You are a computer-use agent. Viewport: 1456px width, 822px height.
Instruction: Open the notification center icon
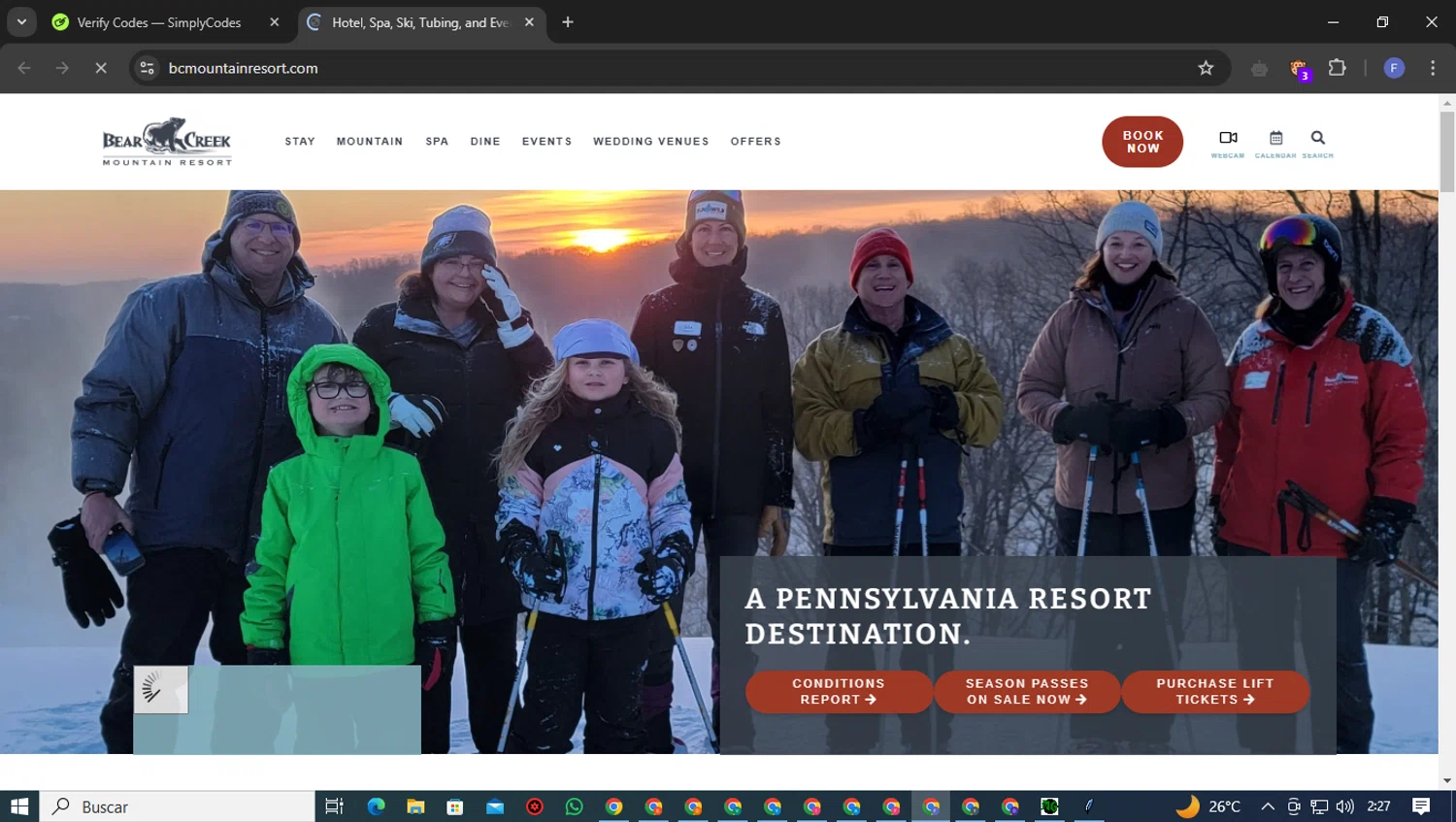(1421, 806)
